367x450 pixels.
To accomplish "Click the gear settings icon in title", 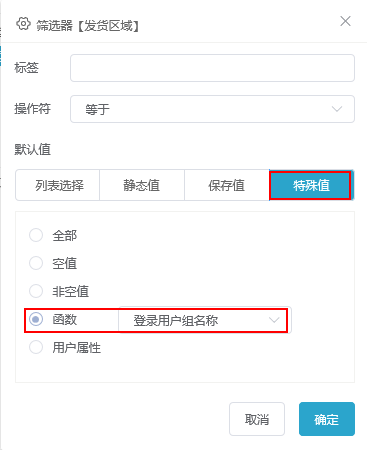I will 23,24.
